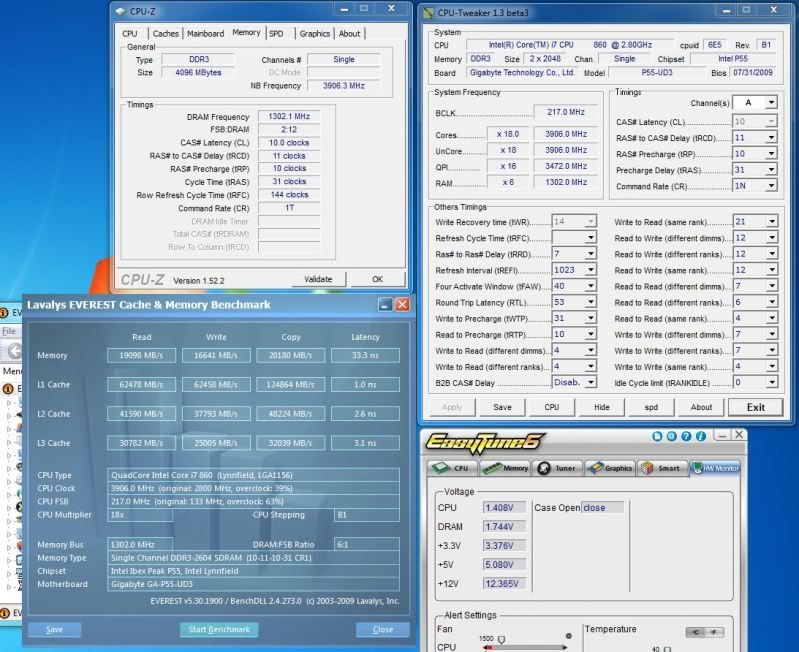Click the Save button in EVEREST benchmark

click(54, 630)
